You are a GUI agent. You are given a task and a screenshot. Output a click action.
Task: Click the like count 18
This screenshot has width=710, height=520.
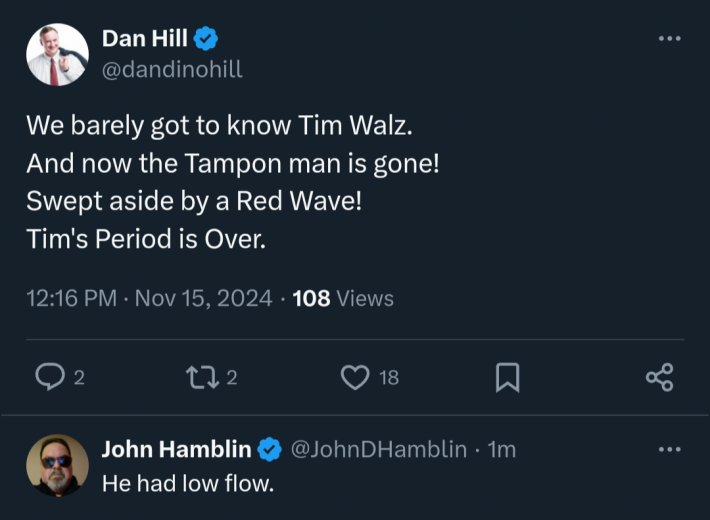click(x=389, y=378)
